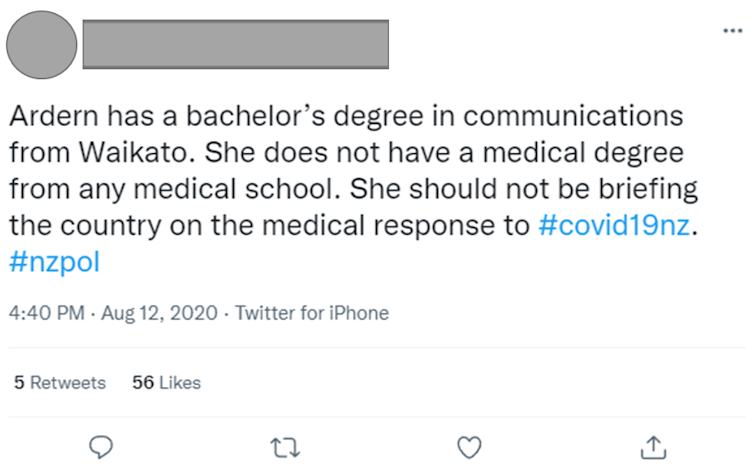Click the gray circular profile avatar
754x471 pixels.
(41, 45)
